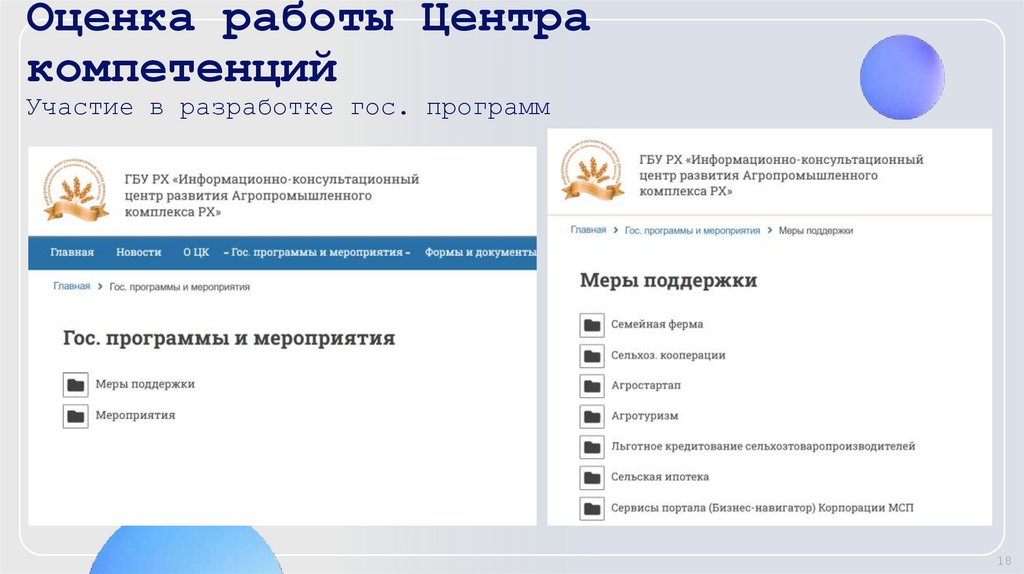The image size is (1024, 574).
Task: Click the folder icon beside Льготное кредитование
Action: click(592, 447)
